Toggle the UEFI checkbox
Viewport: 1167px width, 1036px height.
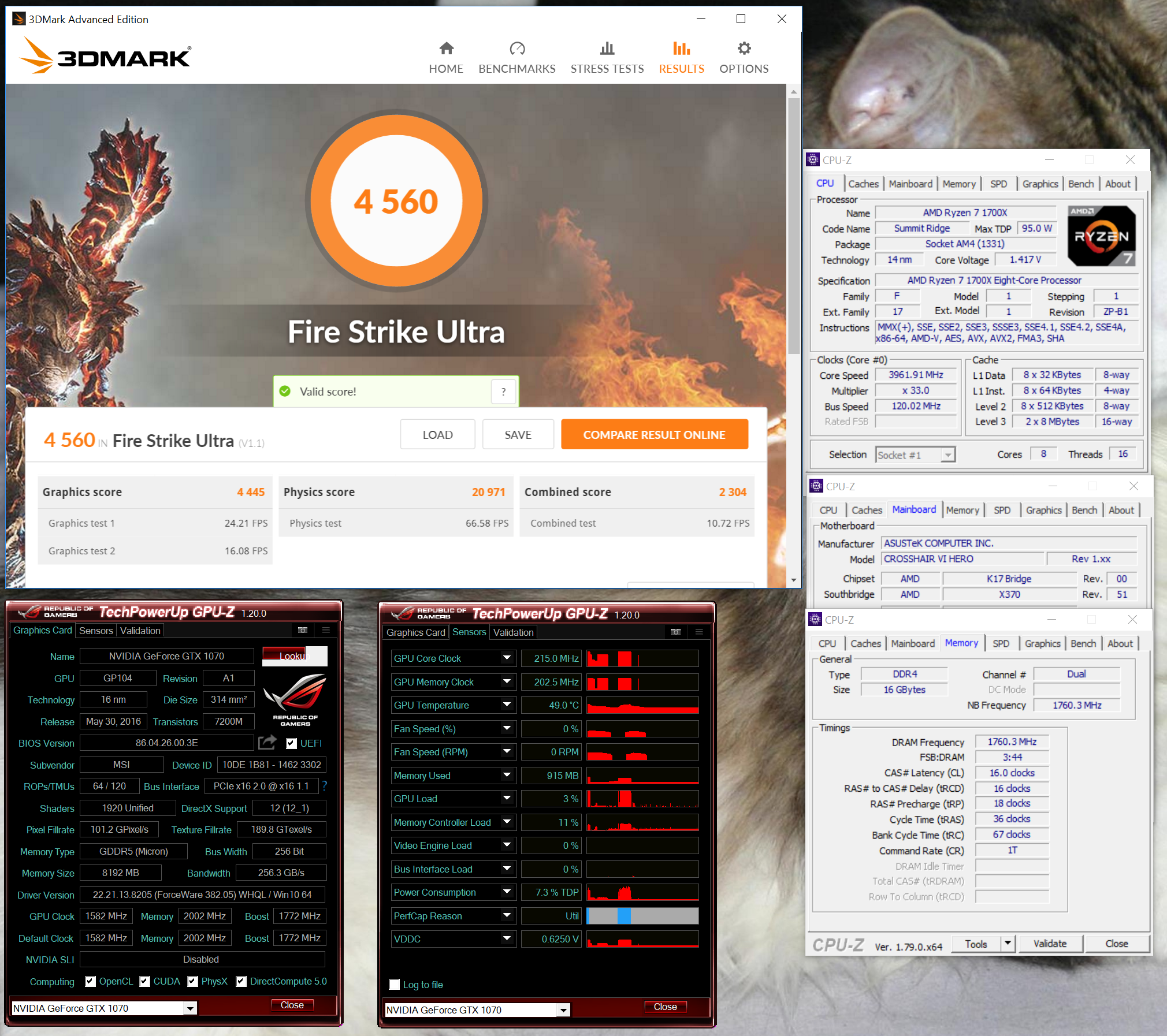292,744
